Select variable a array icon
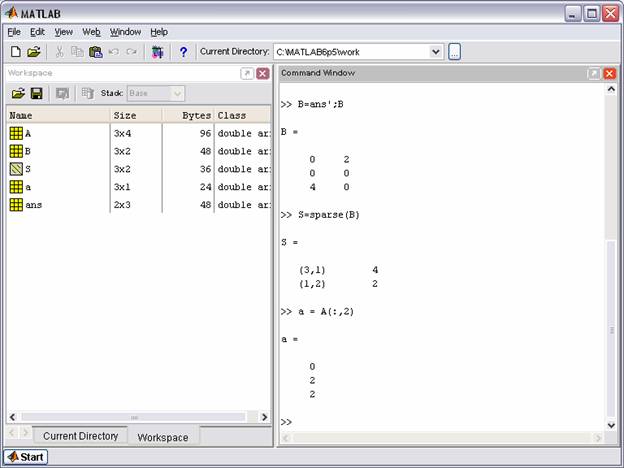This screenshot has width=624, height=468. [16, 187]
